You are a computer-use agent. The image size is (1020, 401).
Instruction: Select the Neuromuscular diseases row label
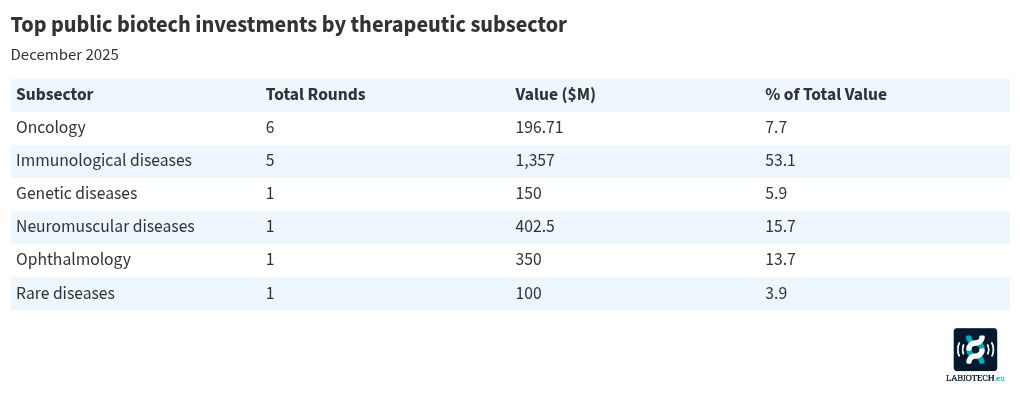click(x=105, y=227)
